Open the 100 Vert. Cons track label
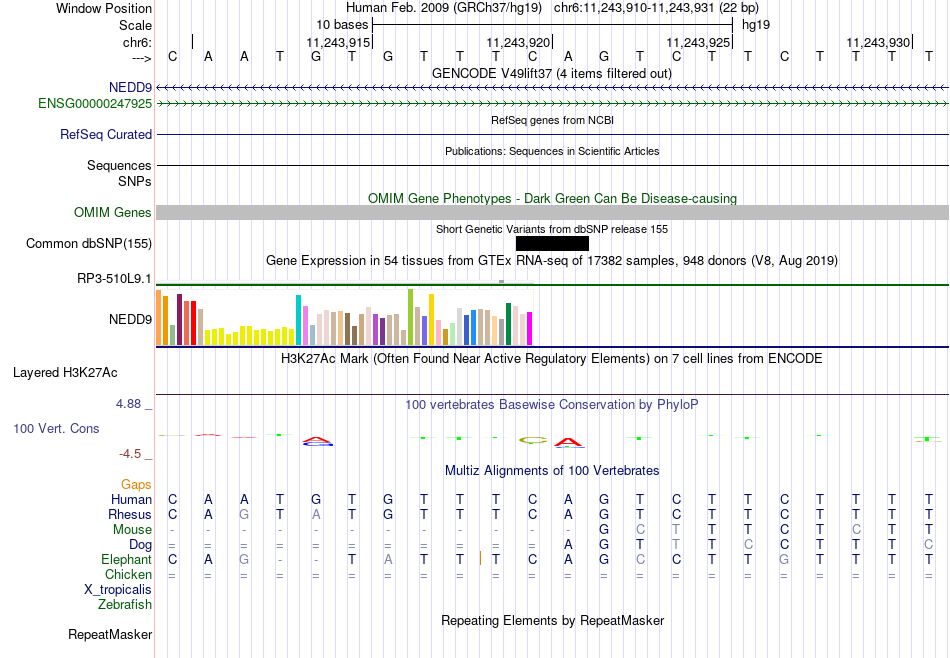 click(x=56, y=428)
